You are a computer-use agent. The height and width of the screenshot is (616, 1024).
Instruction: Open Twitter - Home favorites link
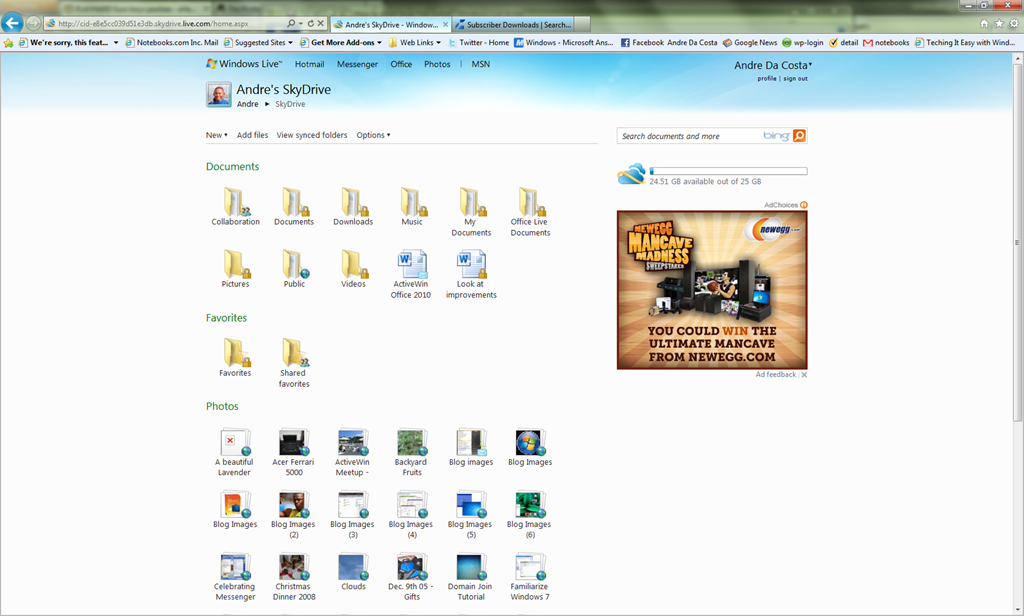click(x=478, y=42)
